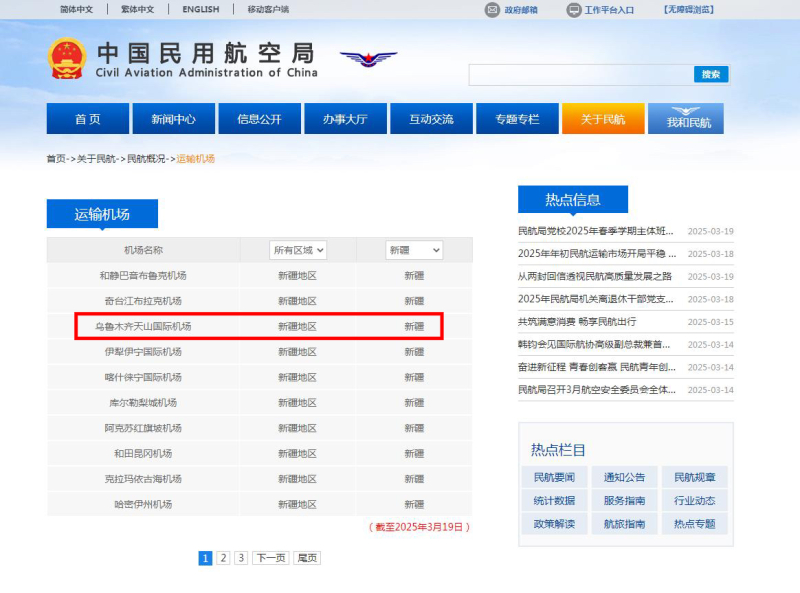
Task: Open 我和民航 navigation tab
Action: point(686,119)
